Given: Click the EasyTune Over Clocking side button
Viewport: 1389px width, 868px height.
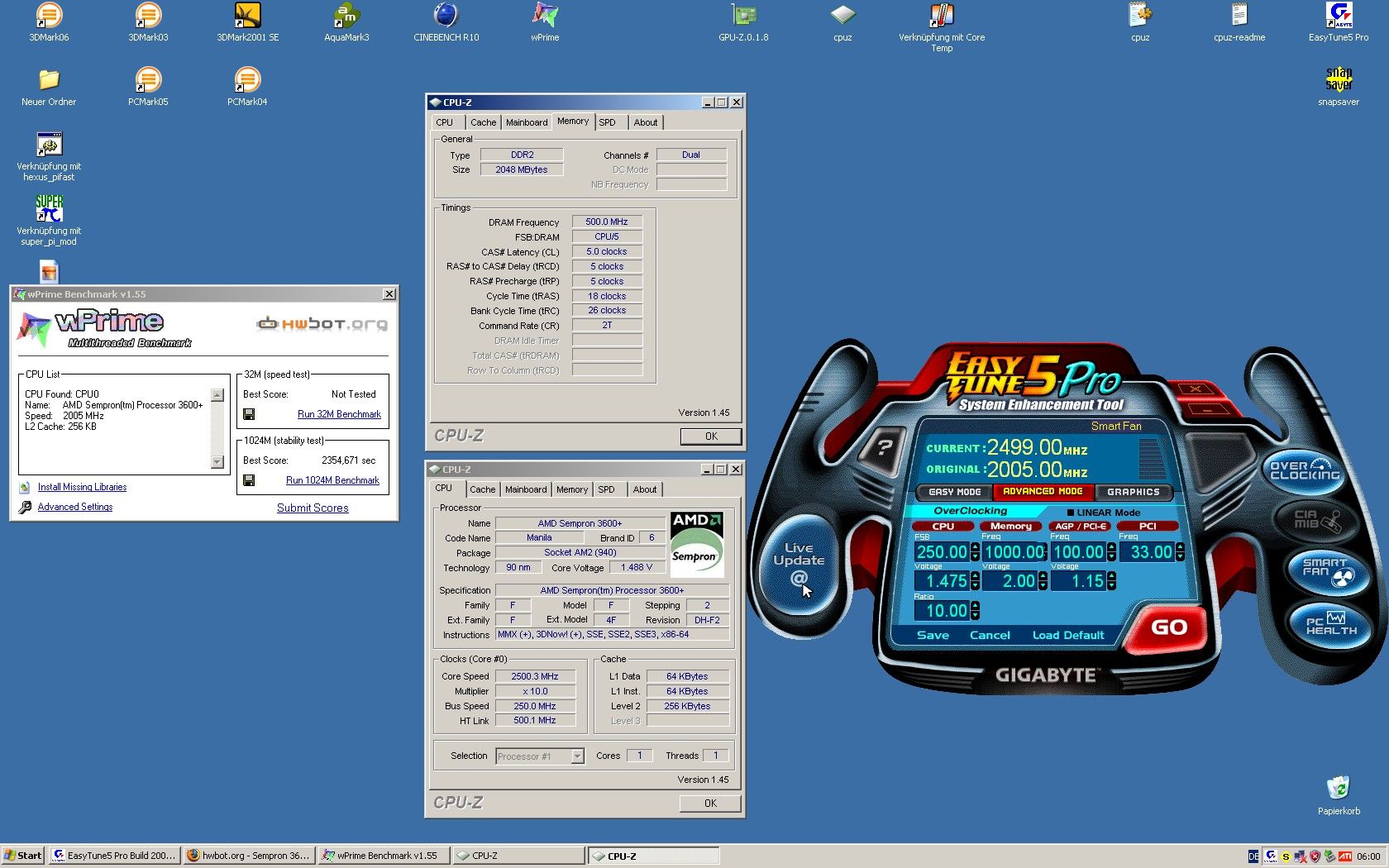Looking at the screenshot, I should tap(1304, 470).
